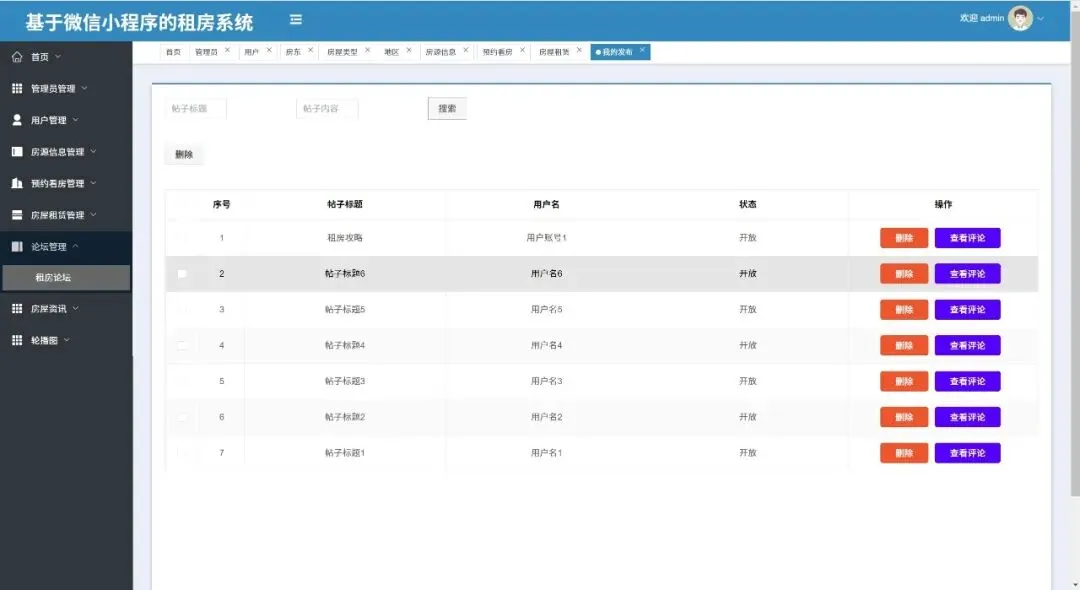Image resolution: width=1080 pixels, height=590 pixels.
Task: Close the 用户 tab
Action: pos(269,50)
